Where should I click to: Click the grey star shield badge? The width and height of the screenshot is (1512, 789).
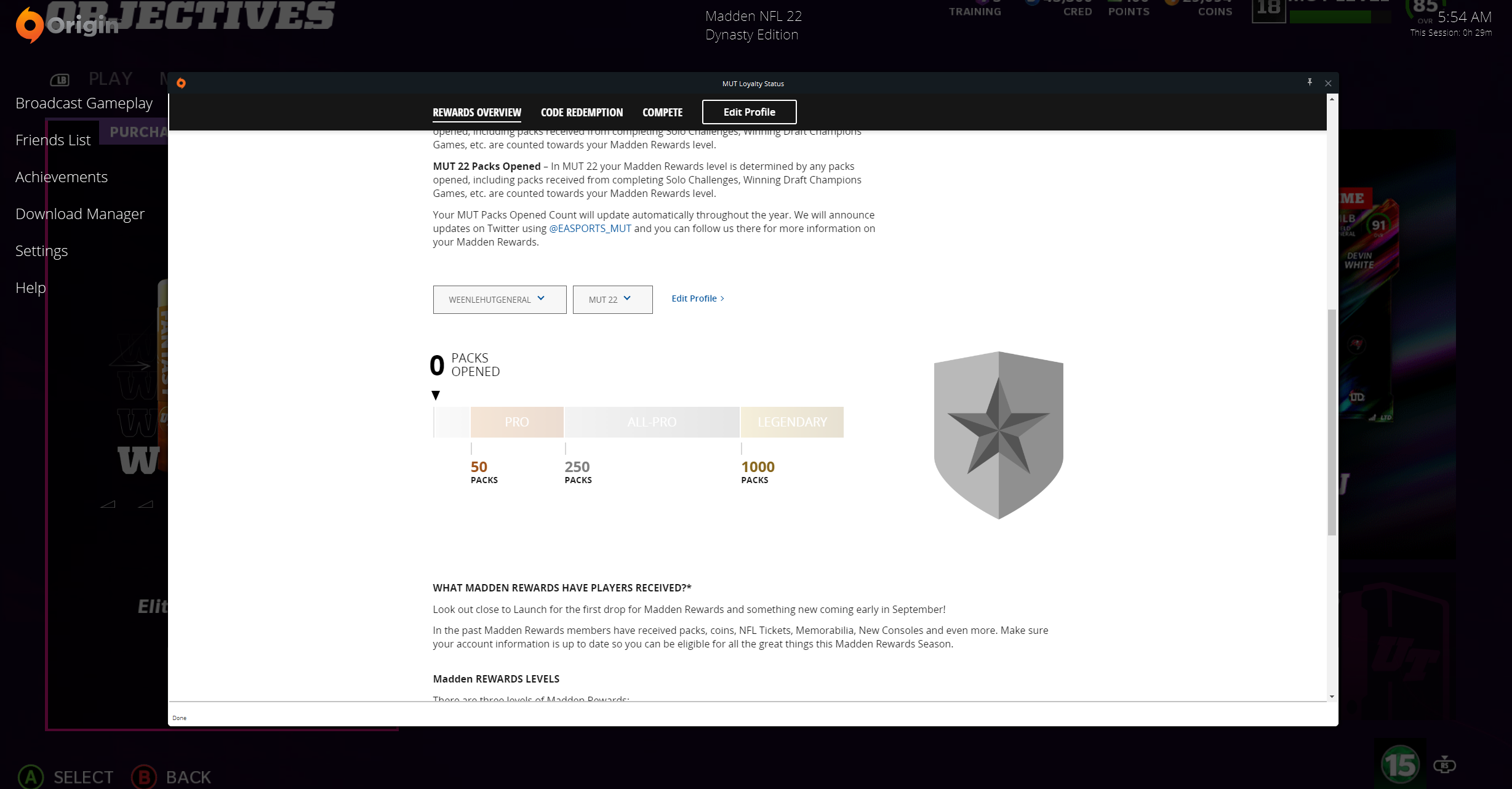pyautogui.click(x=998, y=435)
